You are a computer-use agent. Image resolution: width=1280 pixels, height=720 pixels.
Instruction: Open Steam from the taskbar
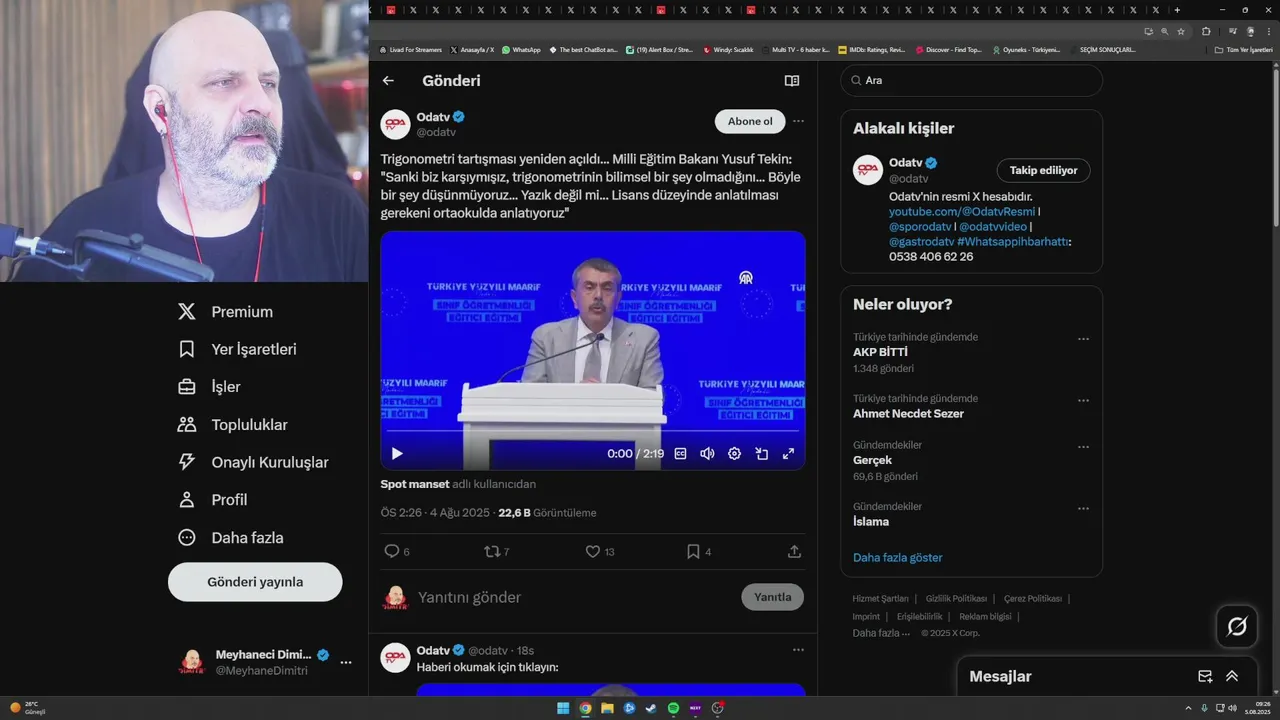tap(651, 708)
